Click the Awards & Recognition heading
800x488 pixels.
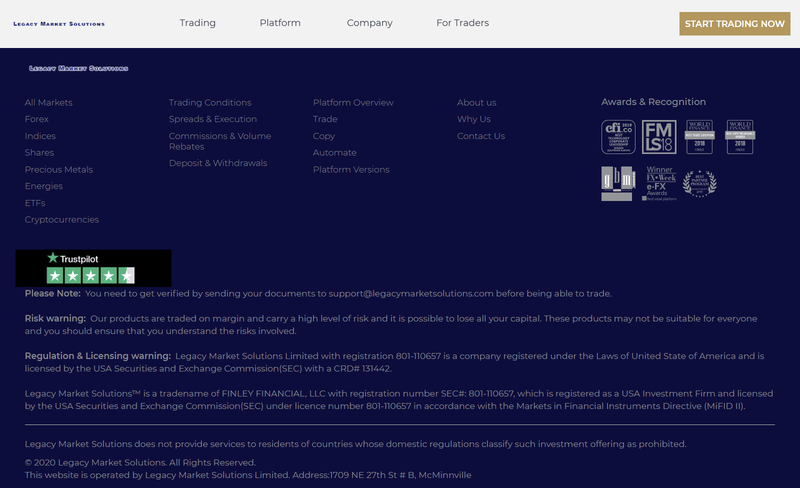coord(654,102)
